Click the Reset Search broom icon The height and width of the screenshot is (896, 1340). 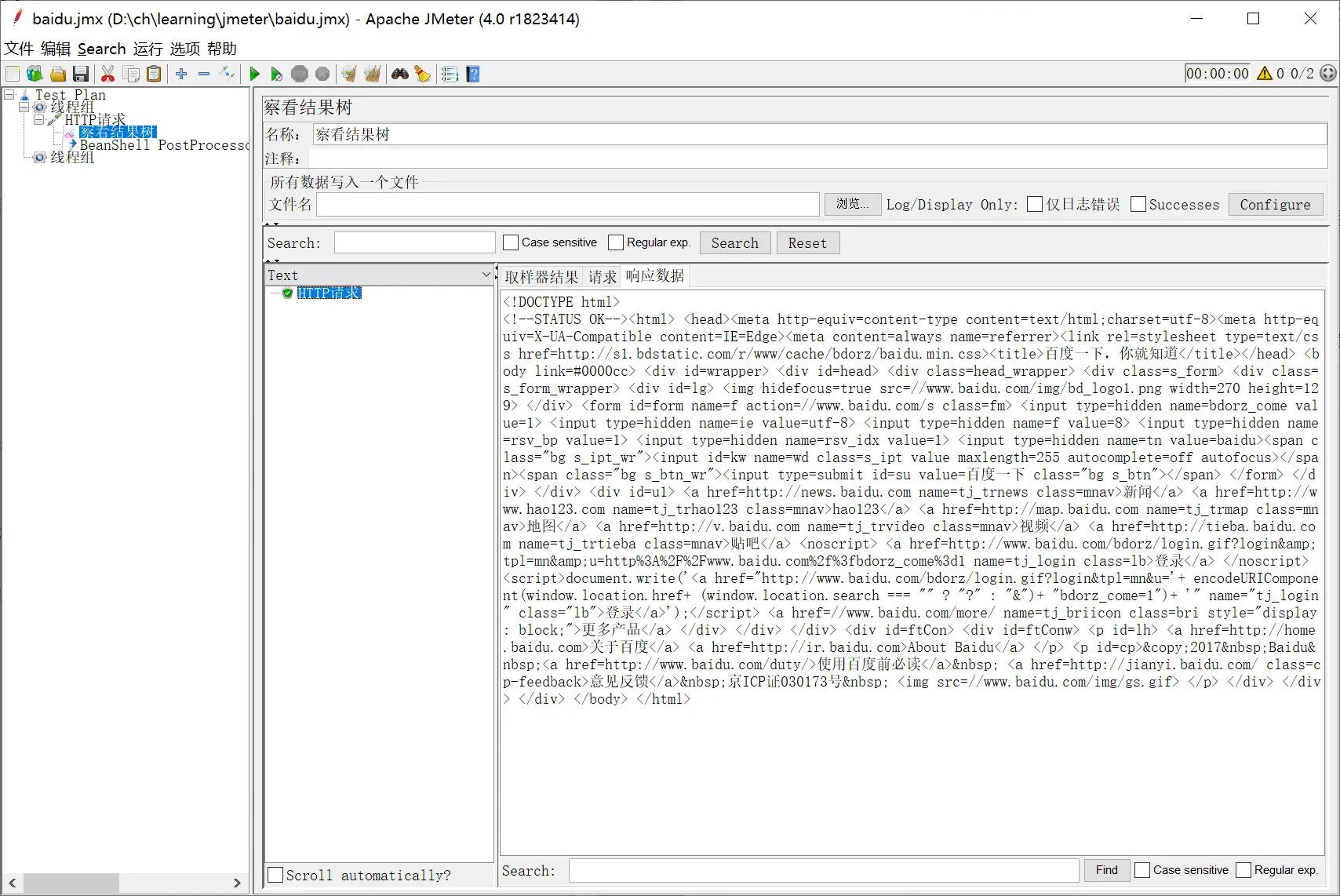pyautogui.click(x=423, y=74)
